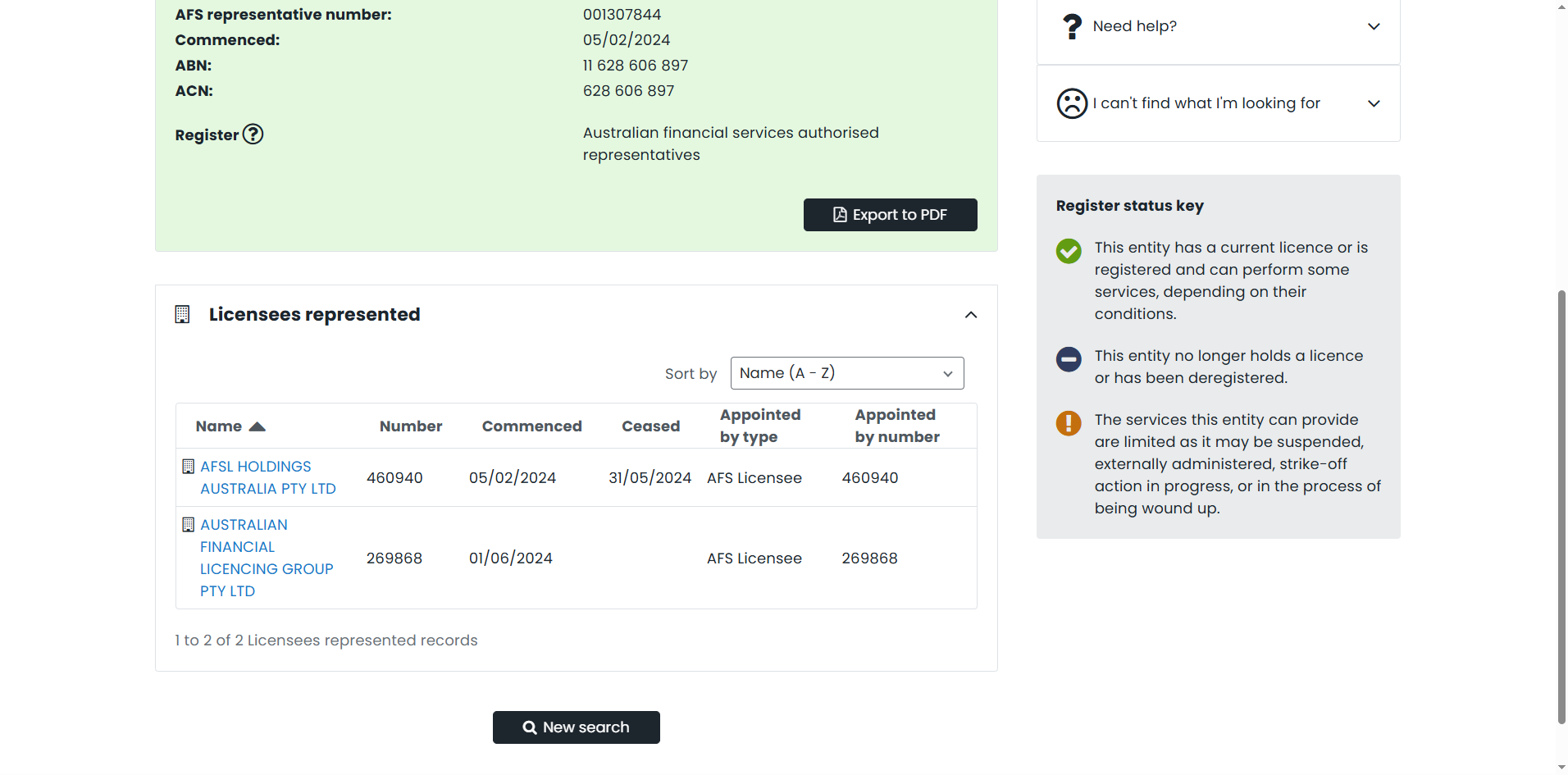This screenshot has width=1568, height=775.
Task: Click the building icon next to Australian Financial
Action: click(x=188, y=525)
